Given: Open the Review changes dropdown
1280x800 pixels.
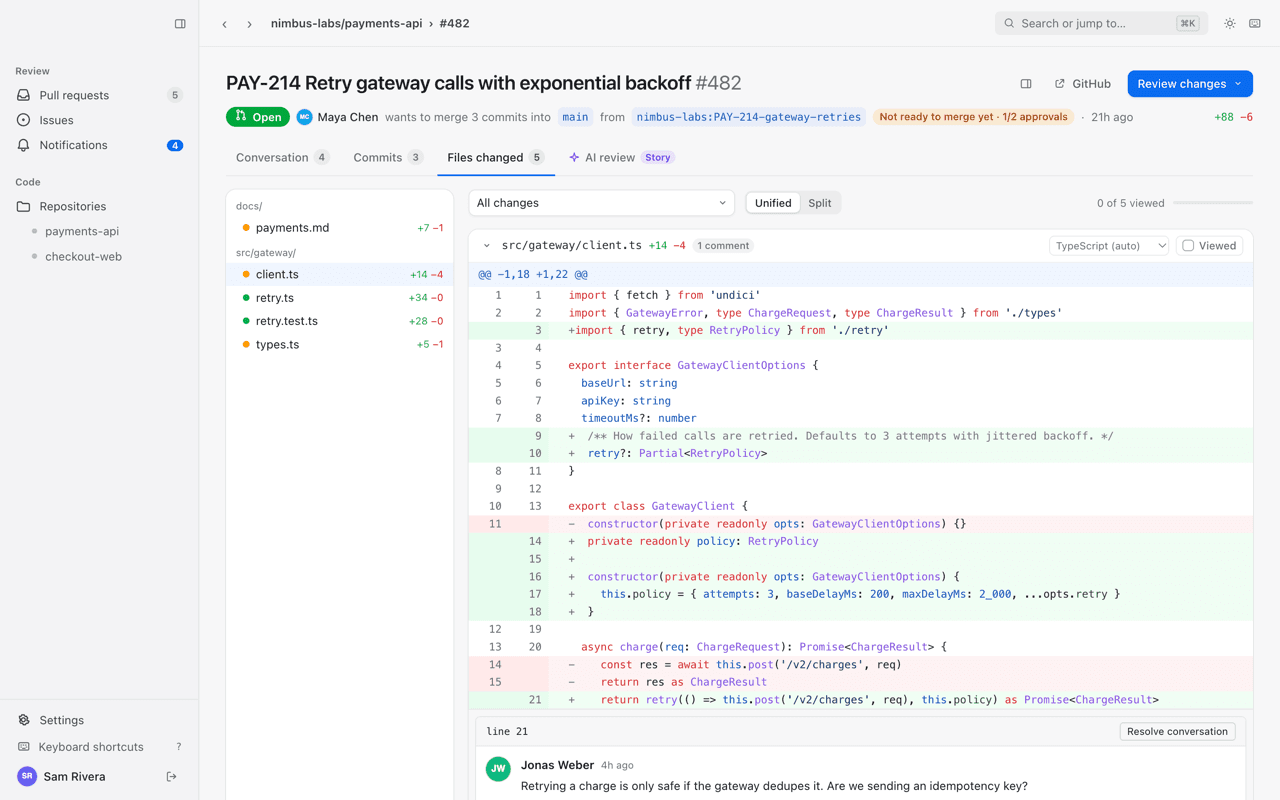Looking at the screenshot, I should pos(1190,84).
